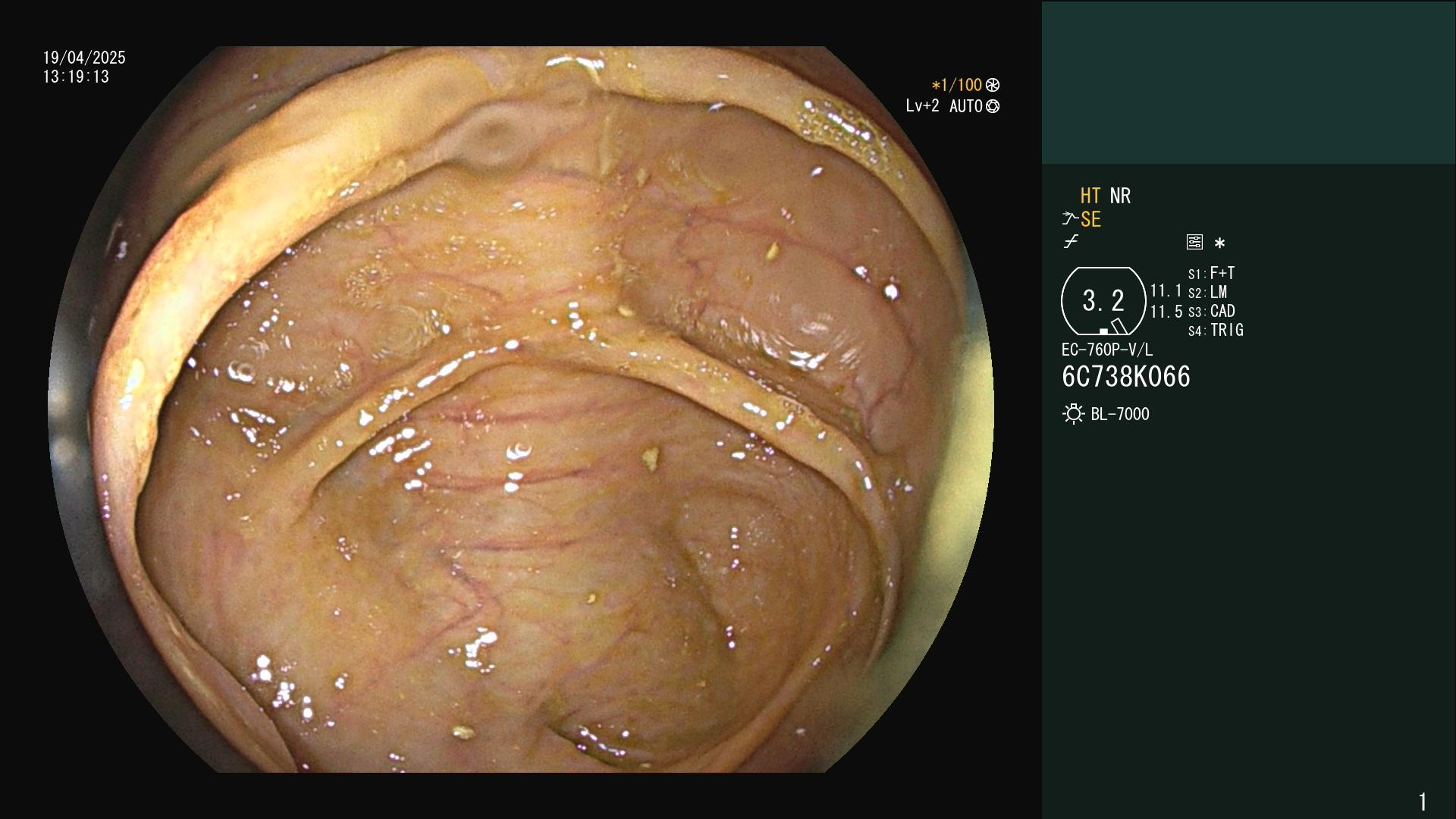Click the image counter 1 at bottom right
The width and height of the screenshot is (1456, 819).
1423,802
